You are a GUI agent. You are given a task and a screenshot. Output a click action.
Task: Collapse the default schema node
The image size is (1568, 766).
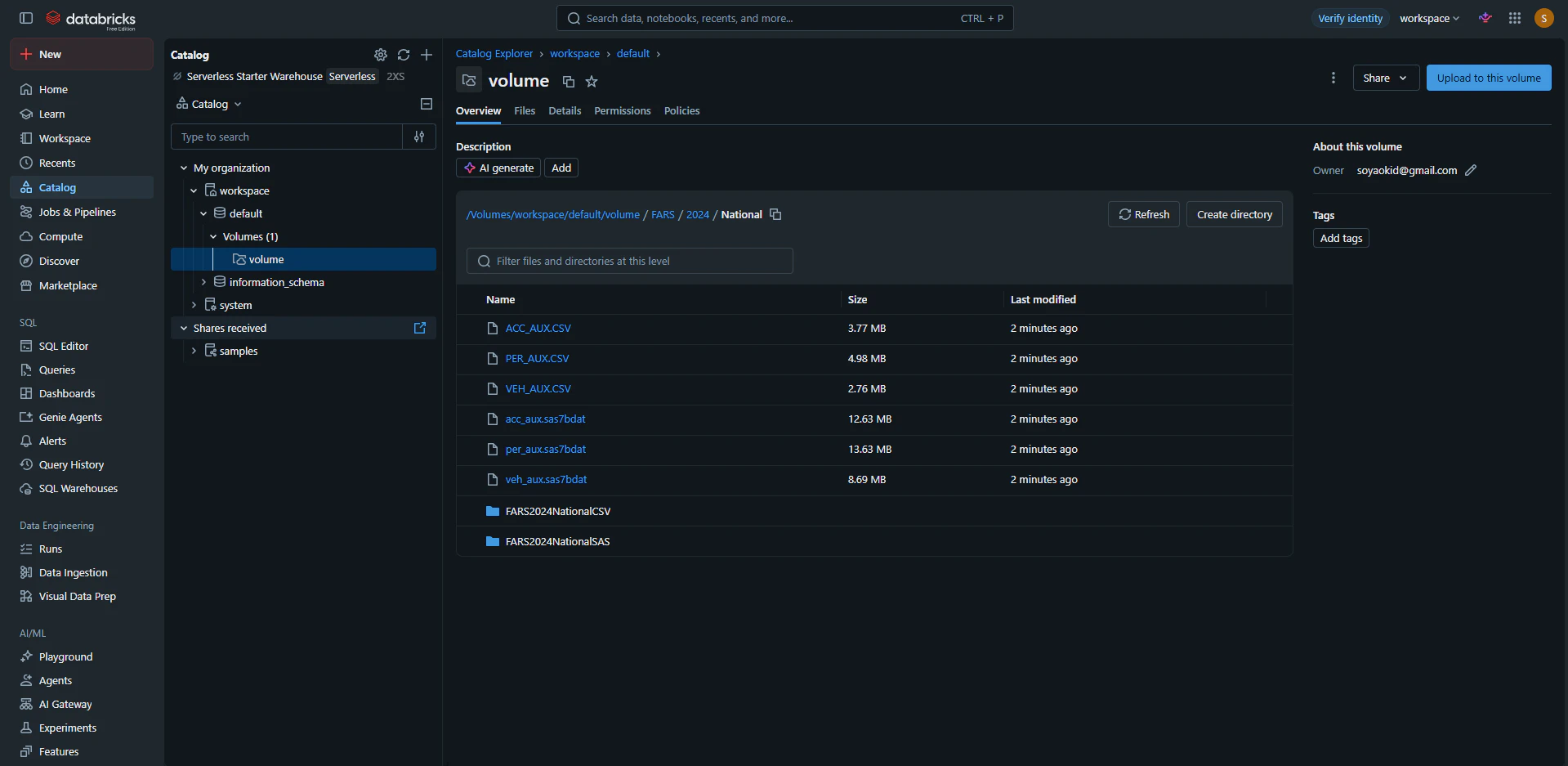[203, 213]
